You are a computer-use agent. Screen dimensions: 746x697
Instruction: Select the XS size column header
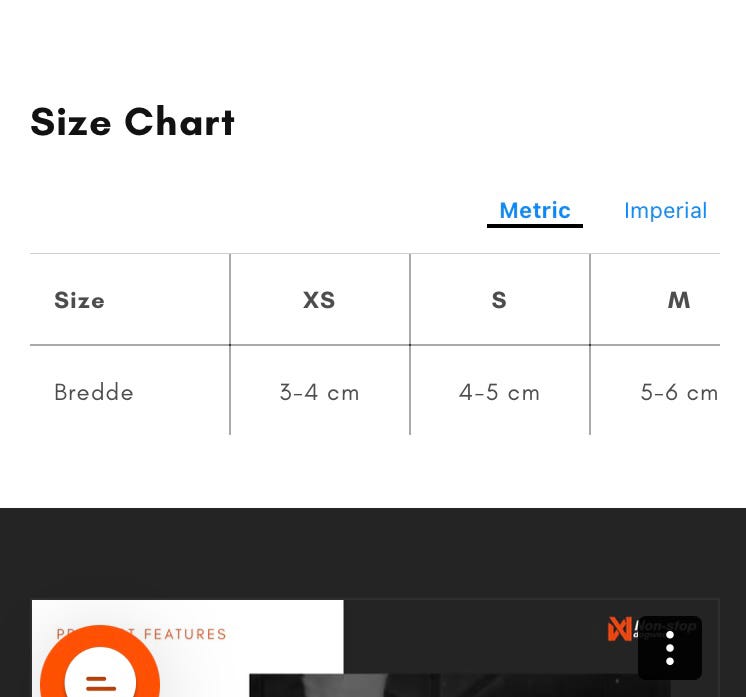tap(319, 300)
